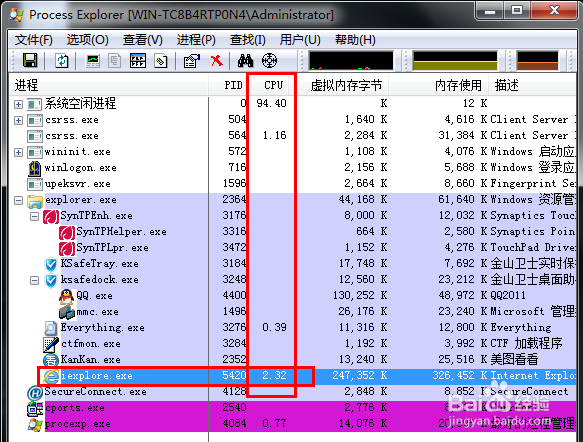This screenshot has width=583, height=442.
Task: Click the 130,252 K virtual memory value
Action: (360, 296)
